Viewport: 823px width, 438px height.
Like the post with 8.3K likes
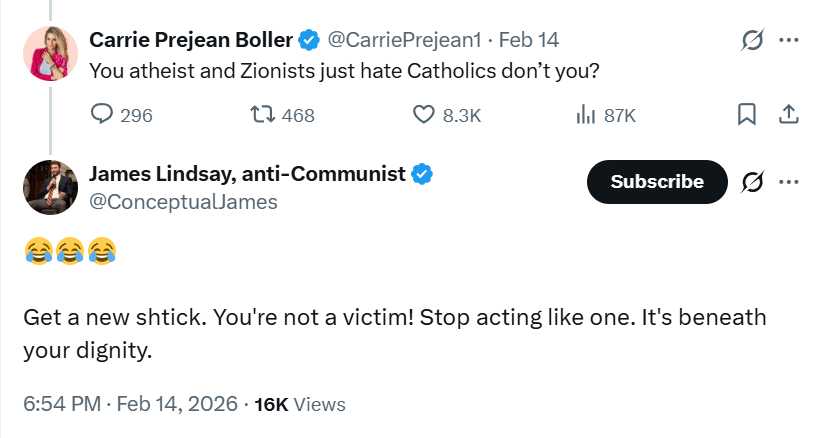424,115
